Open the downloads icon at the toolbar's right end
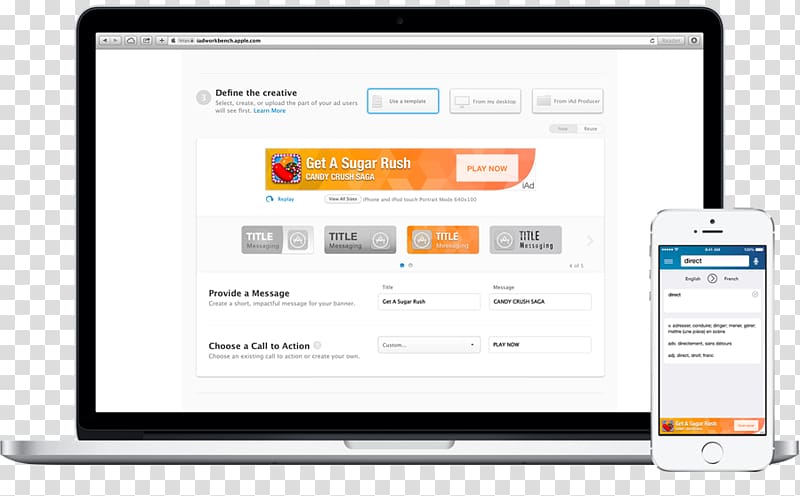This screenshot has width=800, height=496. coord(694,40)
